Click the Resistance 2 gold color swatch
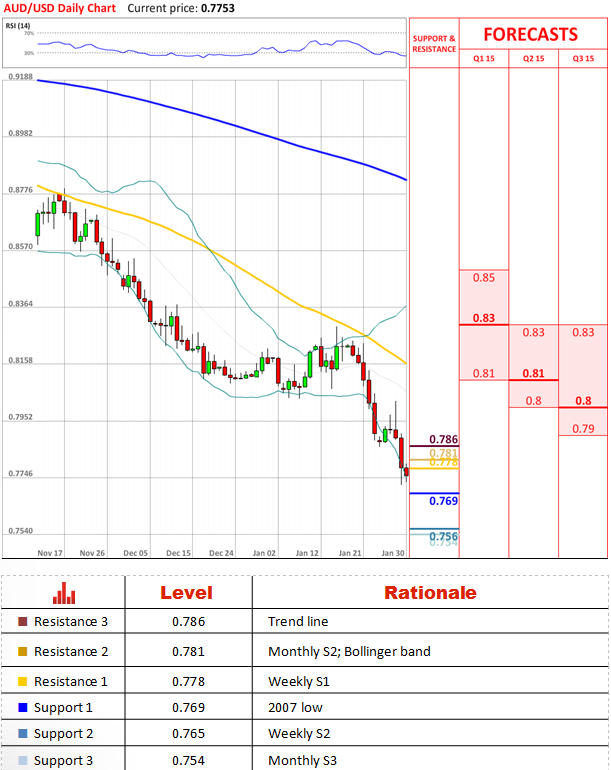This screenshot has width=611, height=770. tap(23, 652)
